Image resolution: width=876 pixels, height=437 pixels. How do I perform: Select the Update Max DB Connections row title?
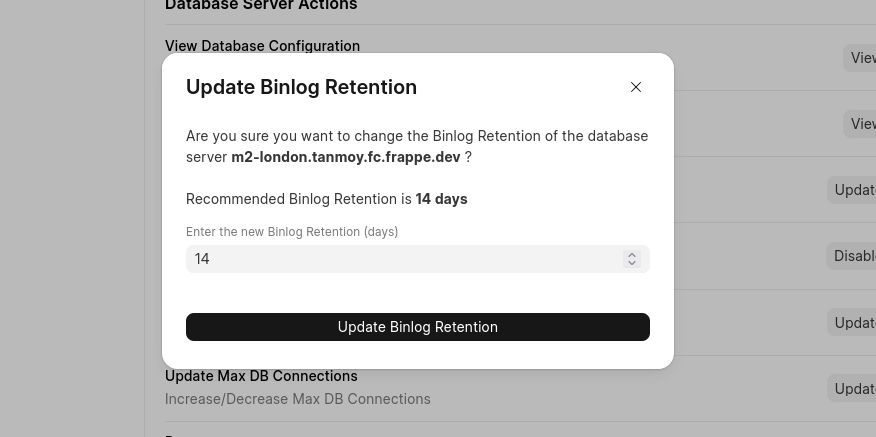click(x=261, y=376)
